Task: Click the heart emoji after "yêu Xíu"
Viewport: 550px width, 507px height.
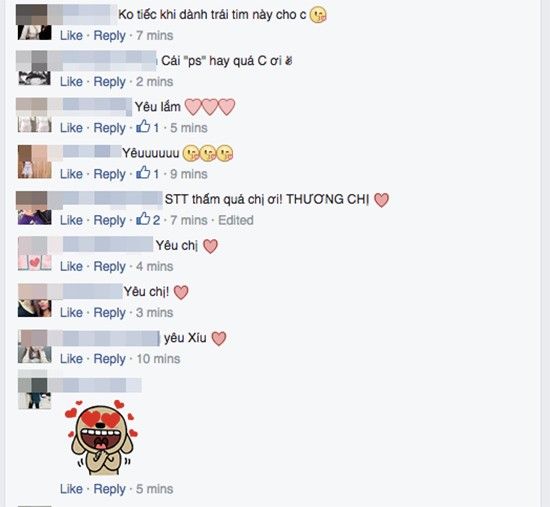Action: (x=219, y=339)
